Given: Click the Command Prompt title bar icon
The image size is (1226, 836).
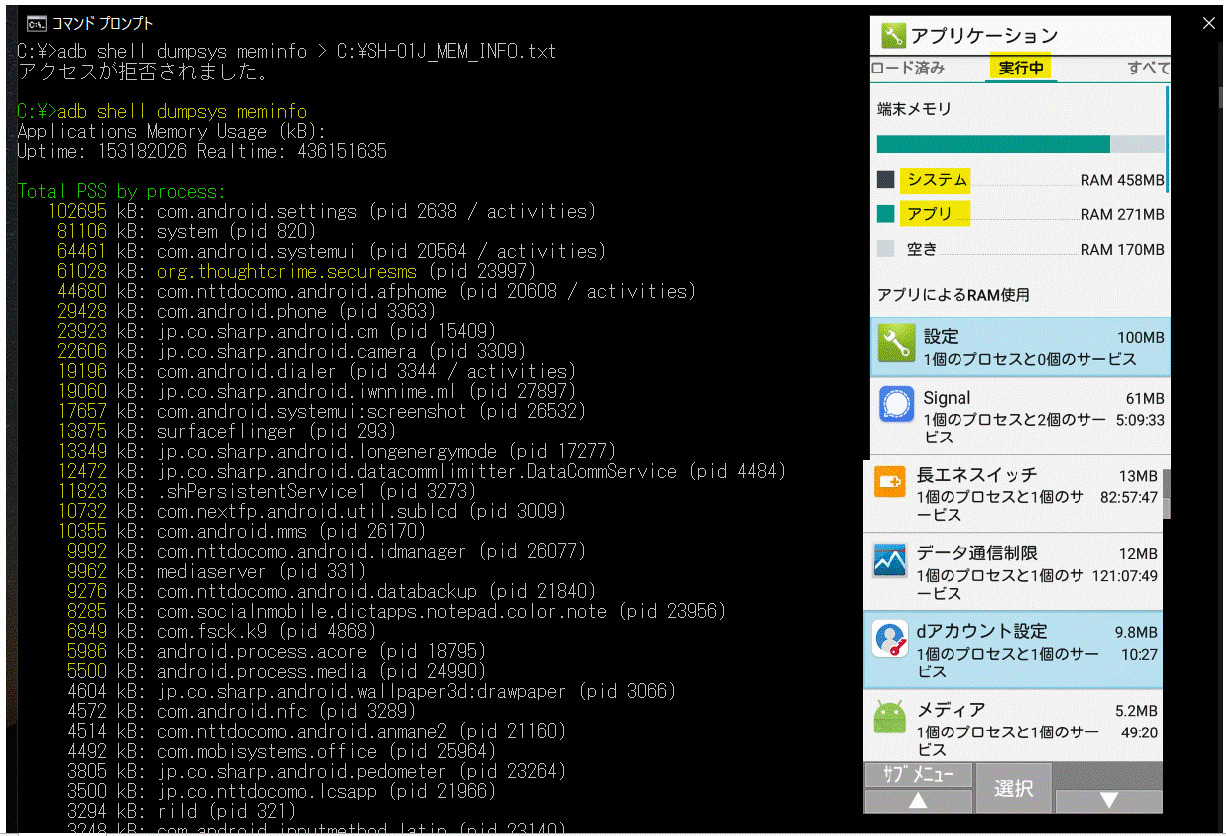Looking at the screenshot, I should click(36, 24).
